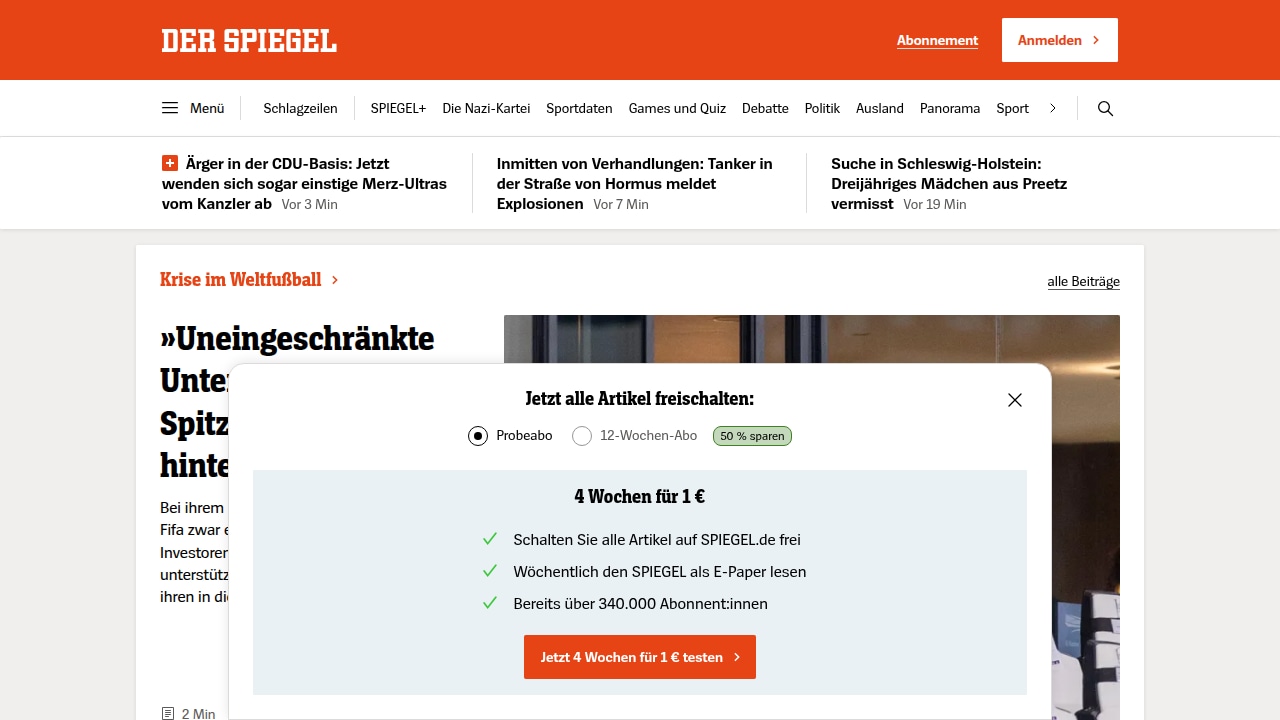Click the Abonnement link in the header
Screen dimensions: 1280x720
[937, 41]
